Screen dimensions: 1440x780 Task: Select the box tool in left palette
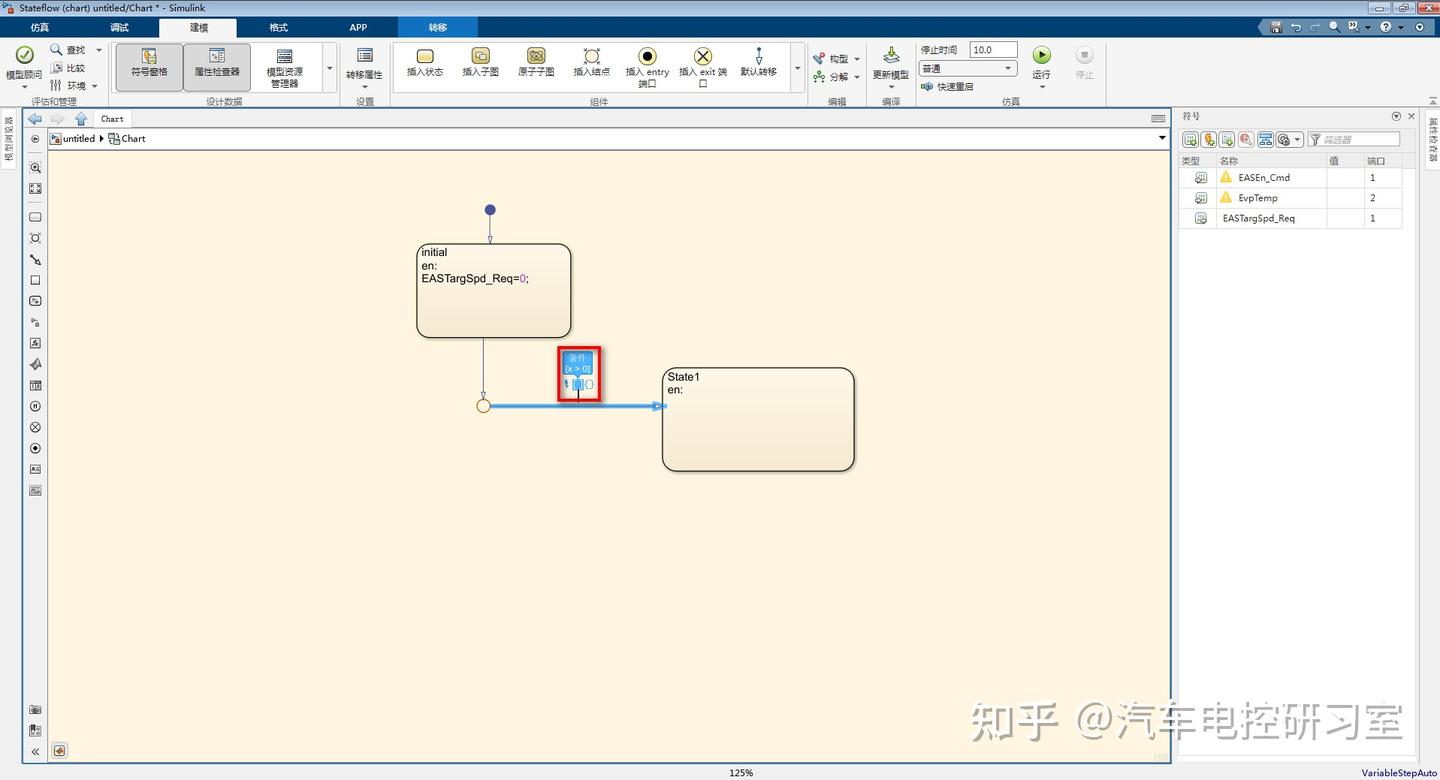pos(35,280)
